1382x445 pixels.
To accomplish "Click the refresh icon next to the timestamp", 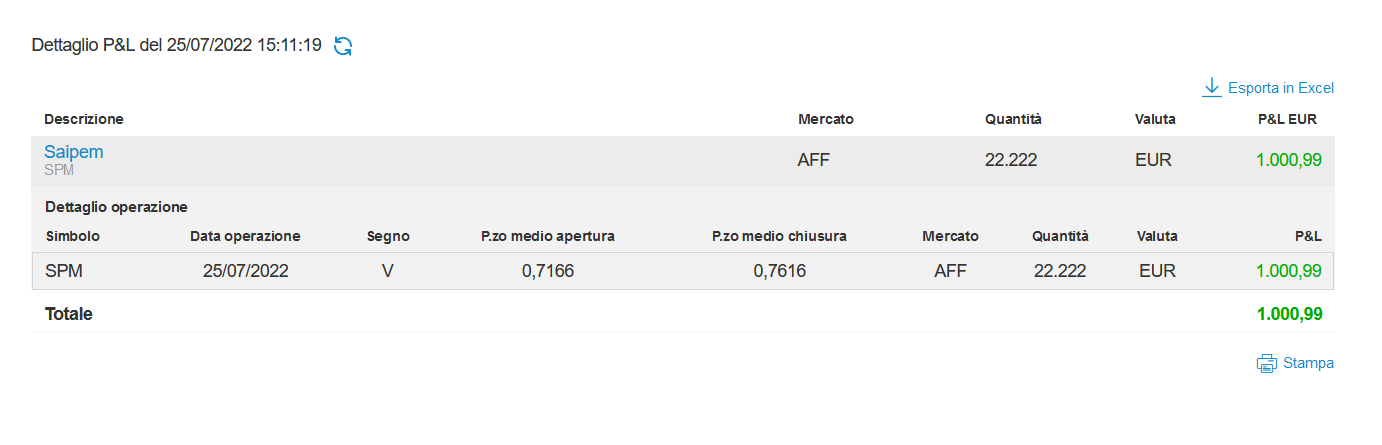I will pos(343,46).
